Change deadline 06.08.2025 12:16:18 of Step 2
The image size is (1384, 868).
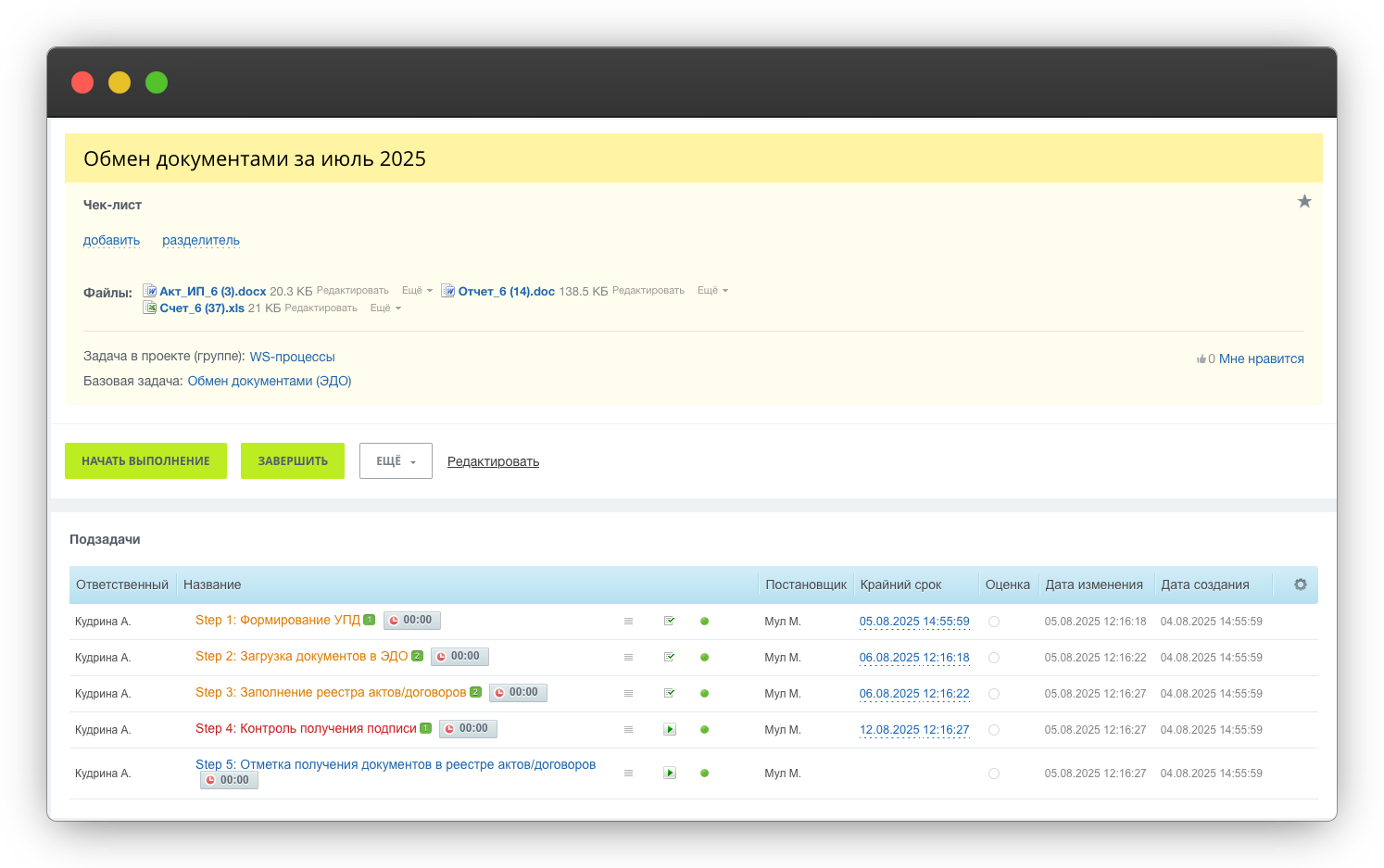[914, 658]
